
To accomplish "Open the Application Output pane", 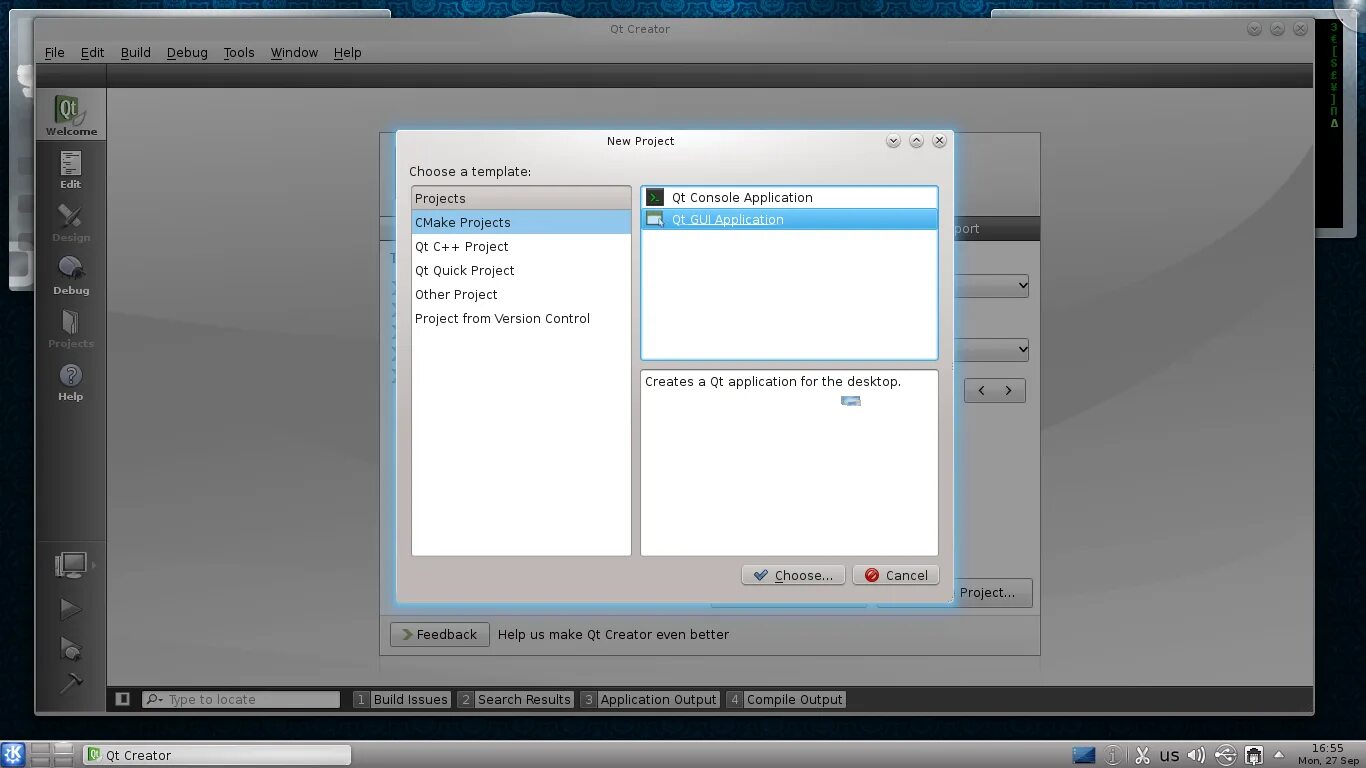I will (x=649, y=699).
